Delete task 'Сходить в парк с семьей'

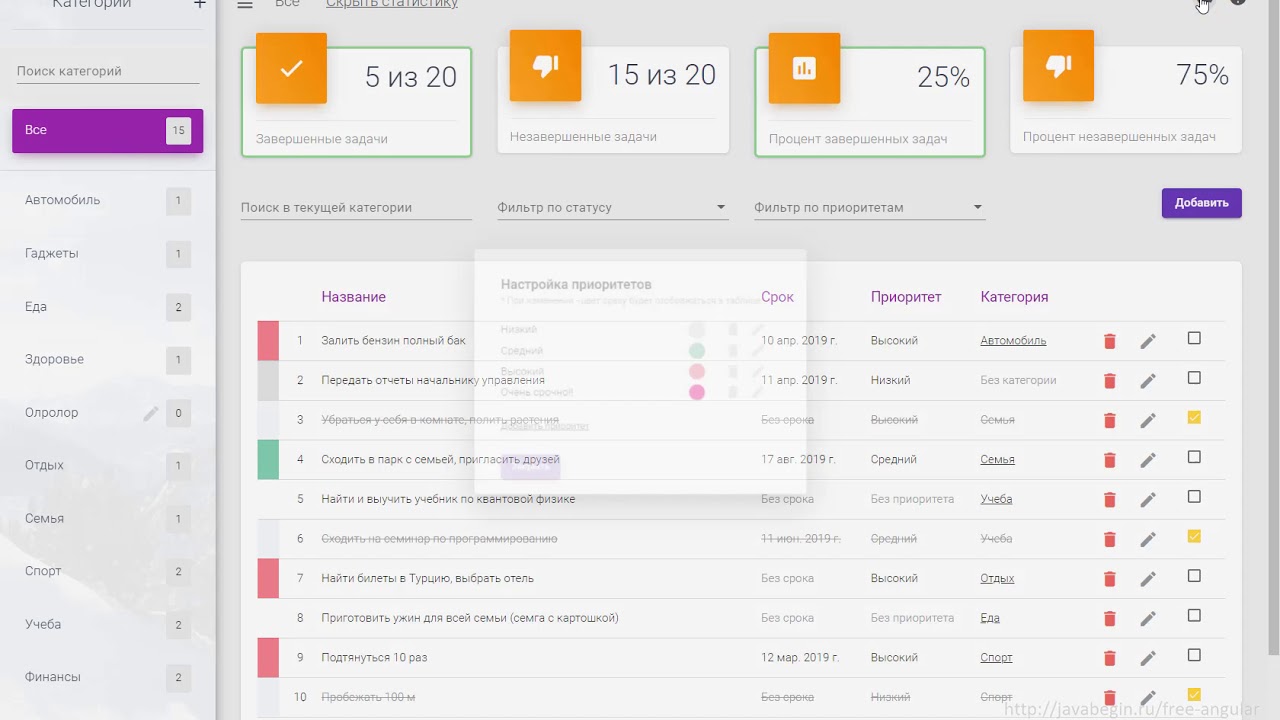click(x=1109, y=460)
